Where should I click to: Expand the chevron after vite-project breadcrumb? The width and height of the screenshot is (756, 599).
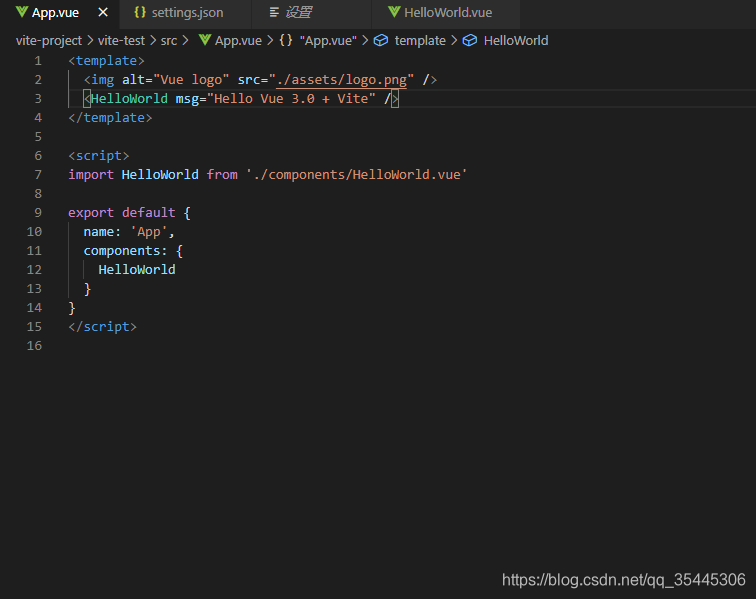(90, 41)
